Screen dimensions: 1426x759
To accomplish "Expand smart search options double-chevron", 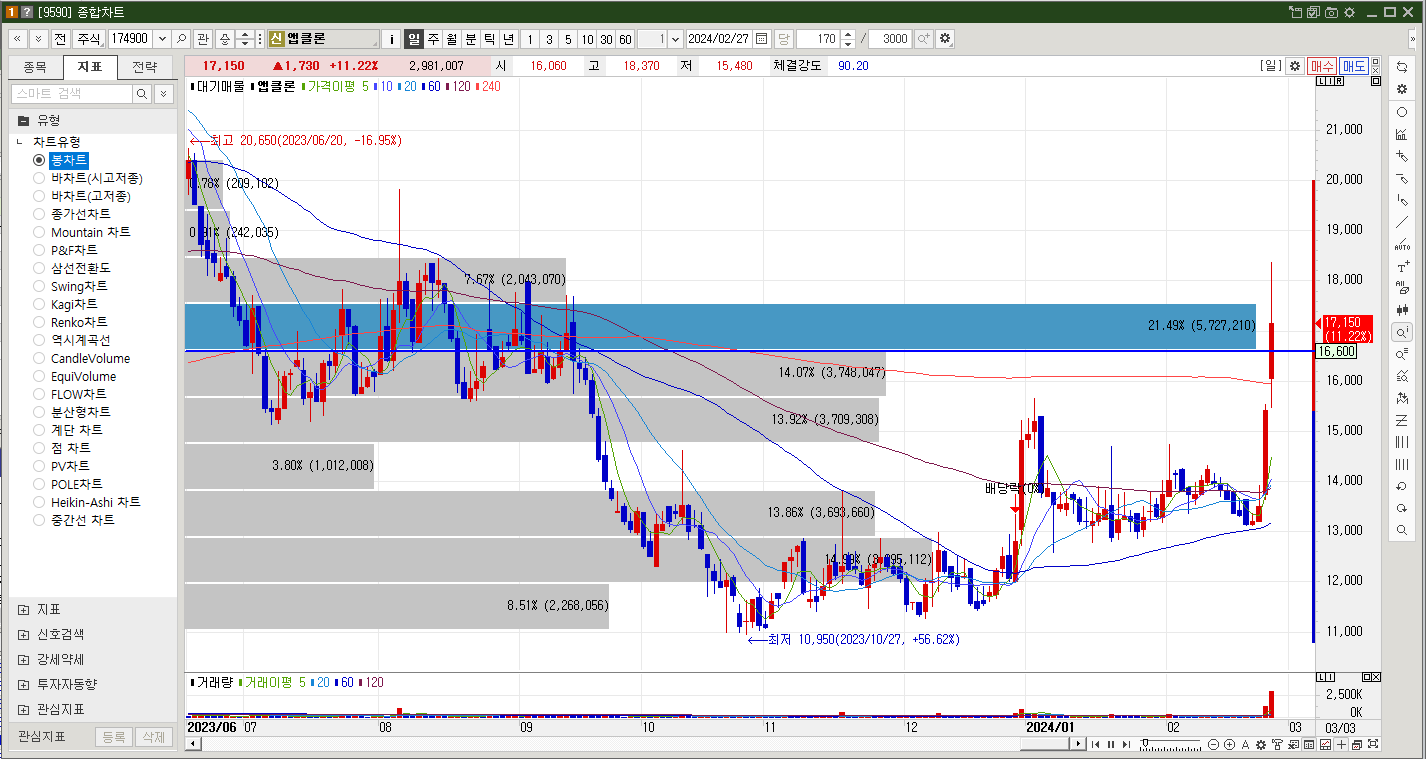I will coord(163,93).
